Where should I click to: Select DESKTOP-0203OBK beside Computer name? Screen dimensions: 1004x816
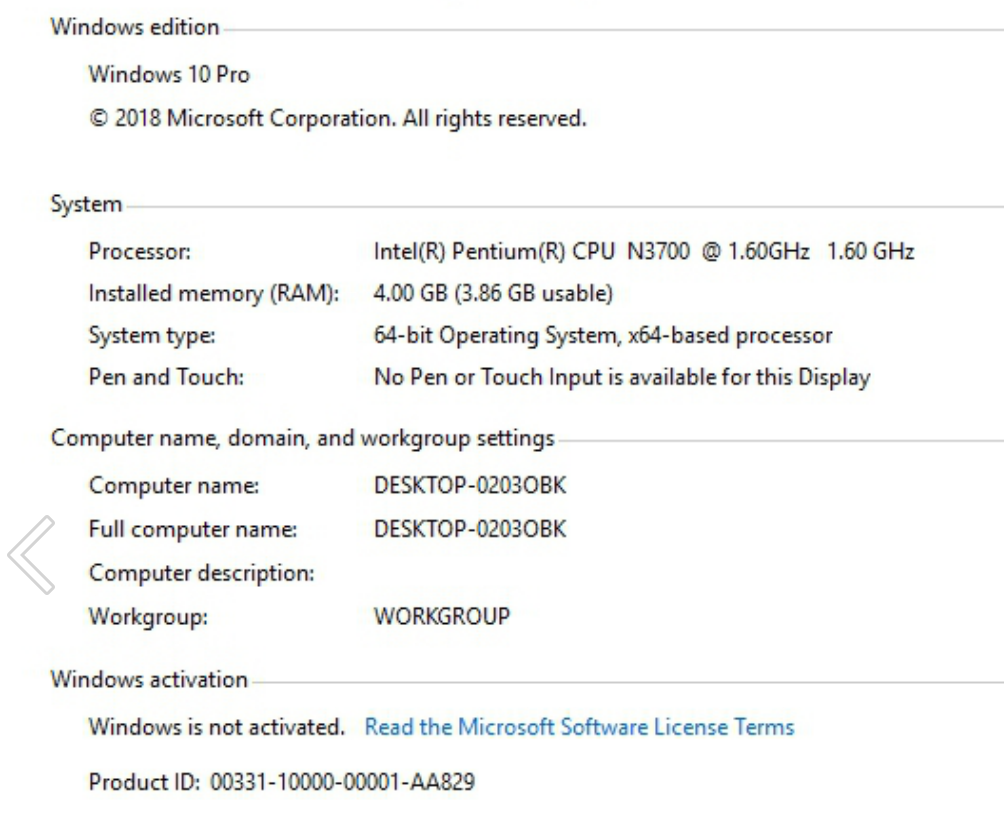pos(470,486)
